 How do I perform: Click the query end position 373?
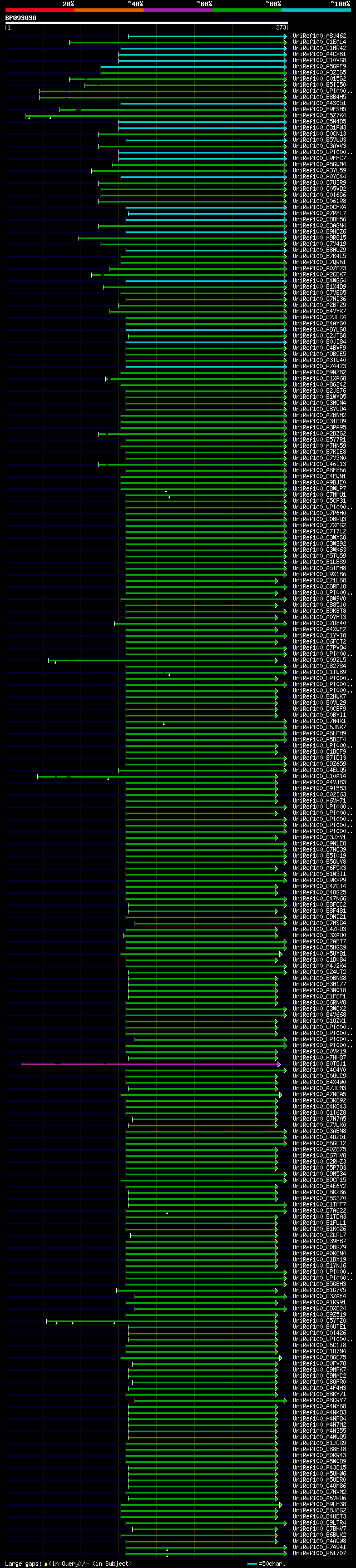point(281,27)
